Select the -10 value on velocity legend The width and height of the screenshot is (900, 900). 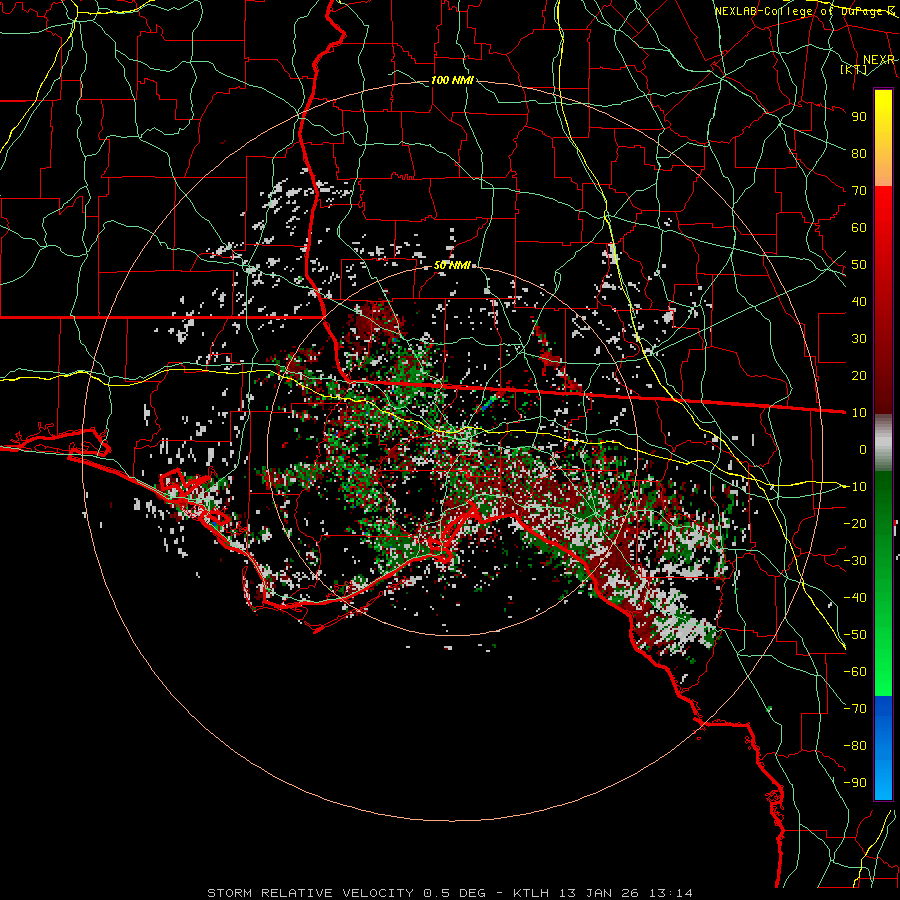(855, 487)
